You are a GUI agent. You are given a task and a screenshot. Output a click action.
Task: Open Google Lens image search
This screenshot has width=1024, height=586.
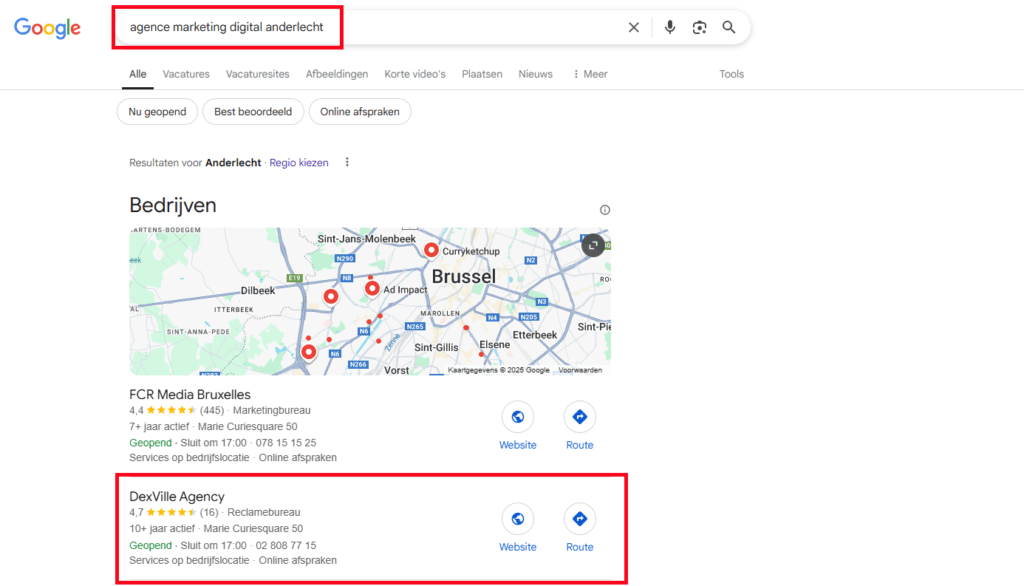click(x=699, y=28)
